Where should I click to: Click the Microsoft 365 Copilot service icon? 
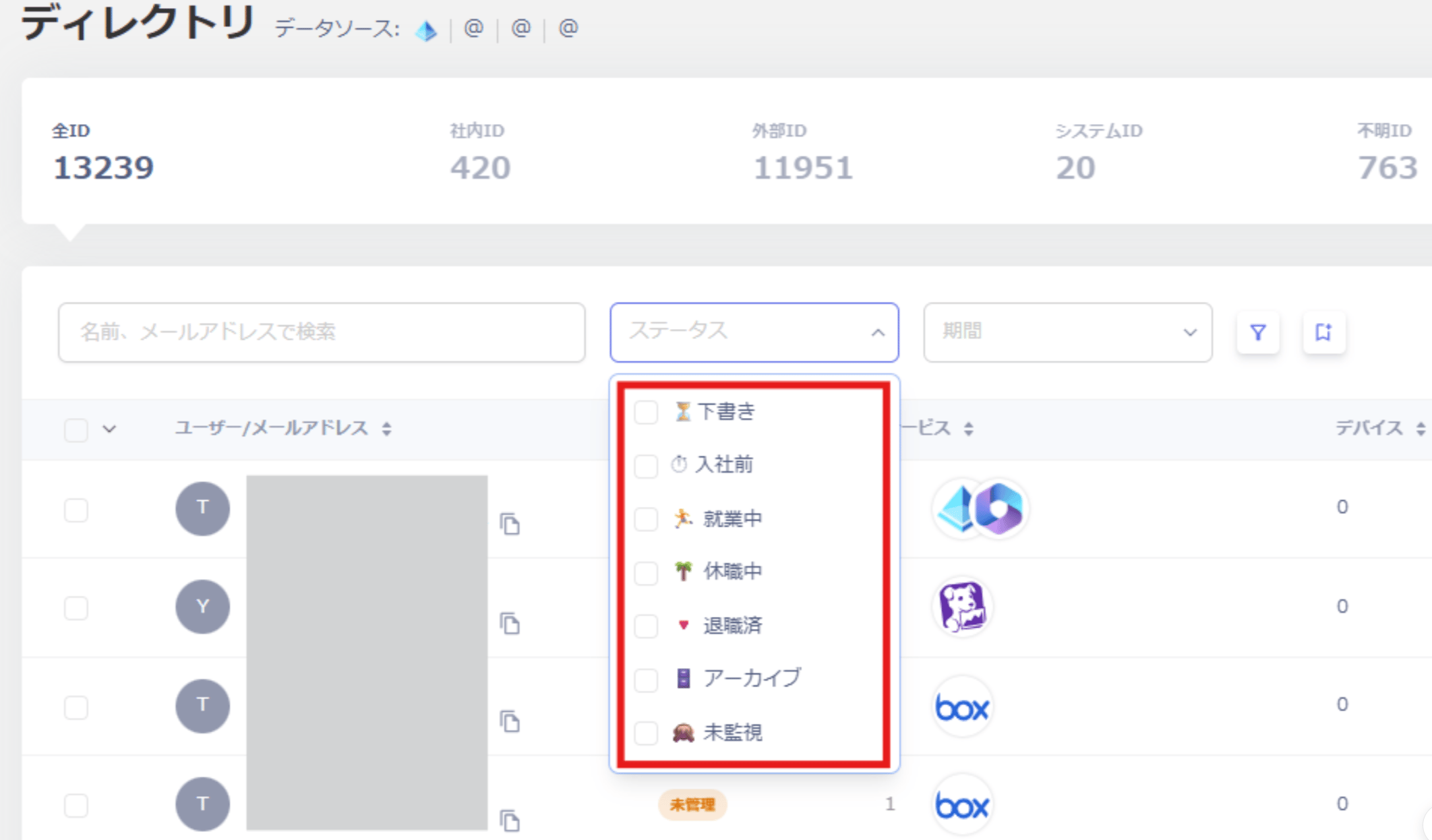(x=999, y=508)
